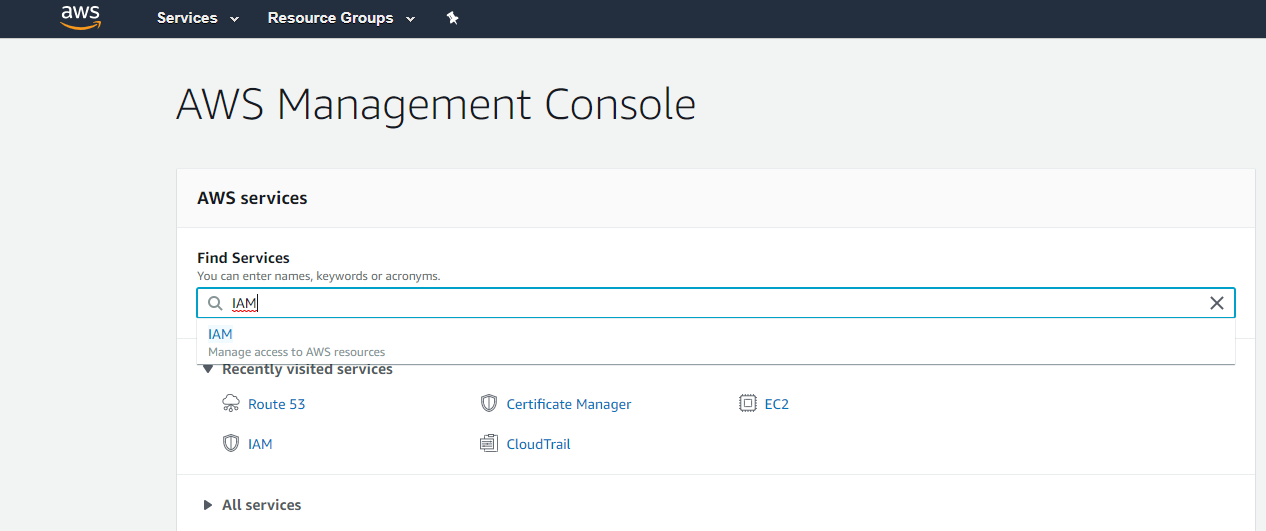Click the EC2 chip icon
The height and width of the screenshot is (531, 1266).
click(747, 404)
